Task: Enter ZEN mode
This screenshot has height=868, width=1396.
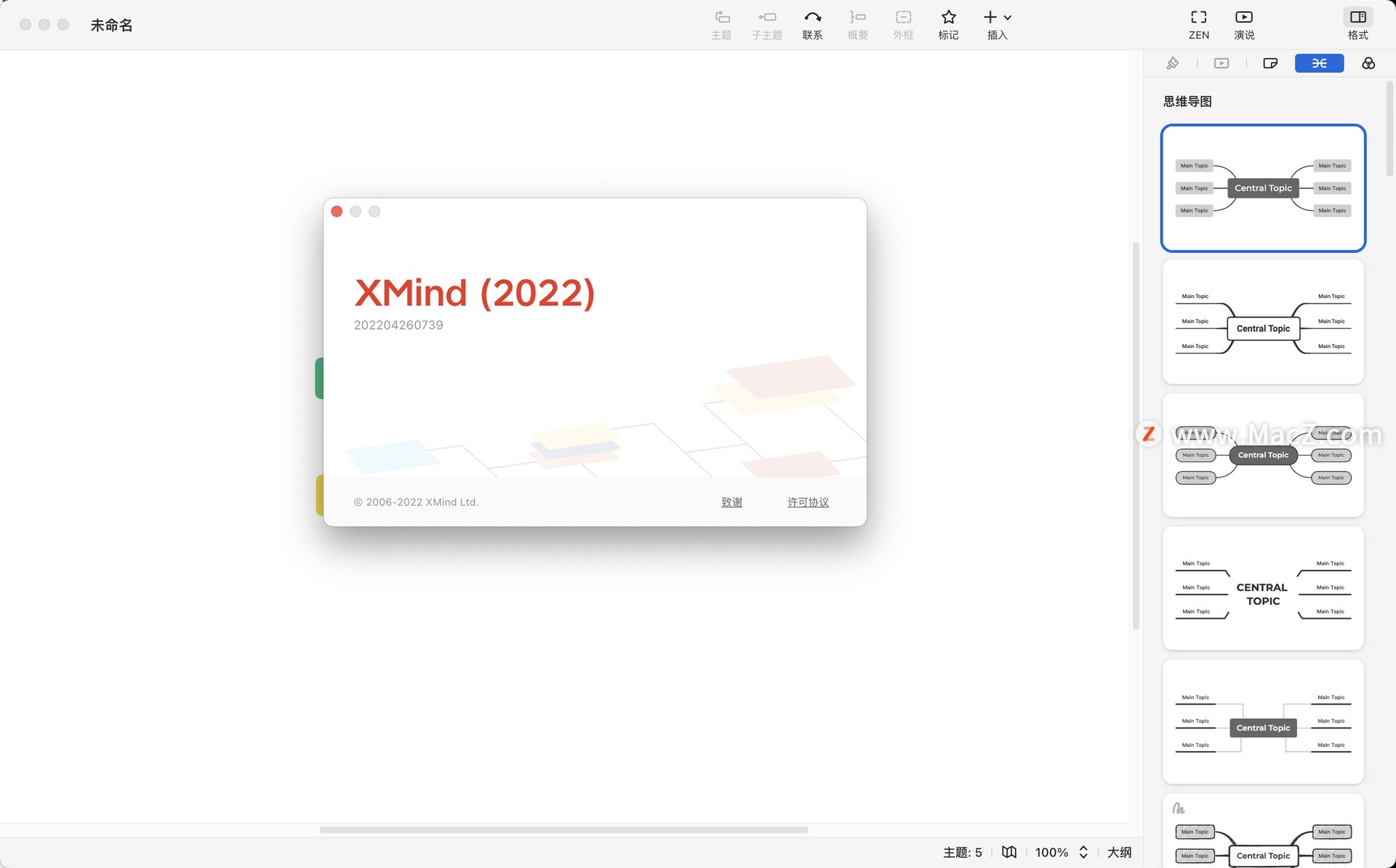Action: [x=1199, y=25]
